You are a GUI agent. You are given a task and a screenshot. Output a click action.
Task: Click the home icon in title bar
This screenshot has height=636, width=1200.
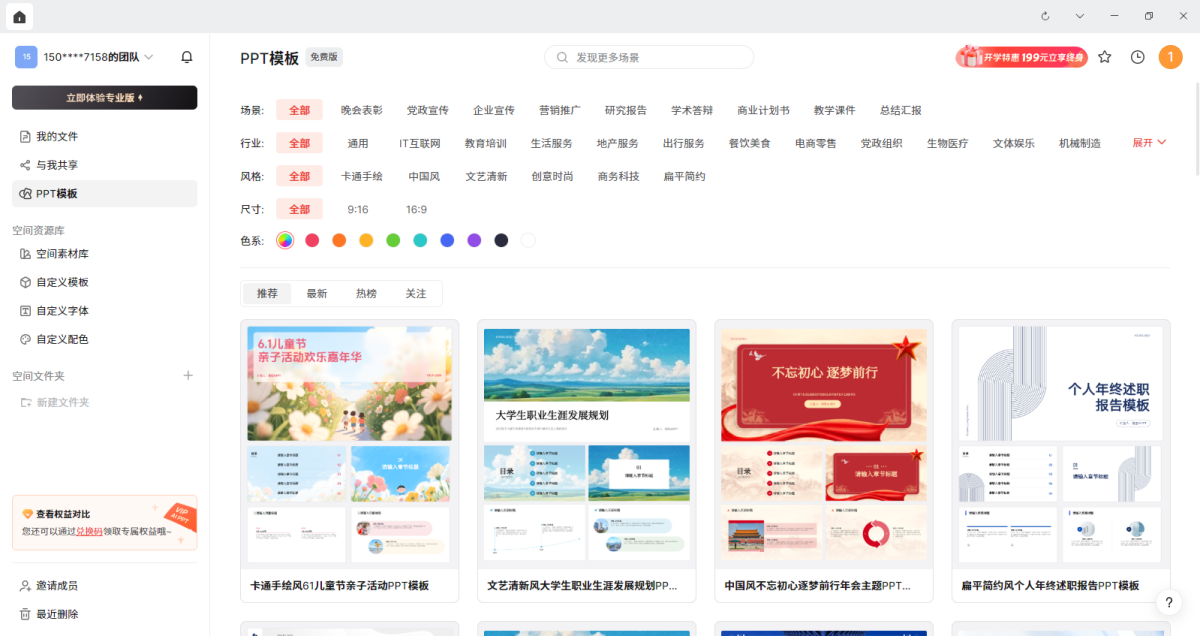(19, 16)
